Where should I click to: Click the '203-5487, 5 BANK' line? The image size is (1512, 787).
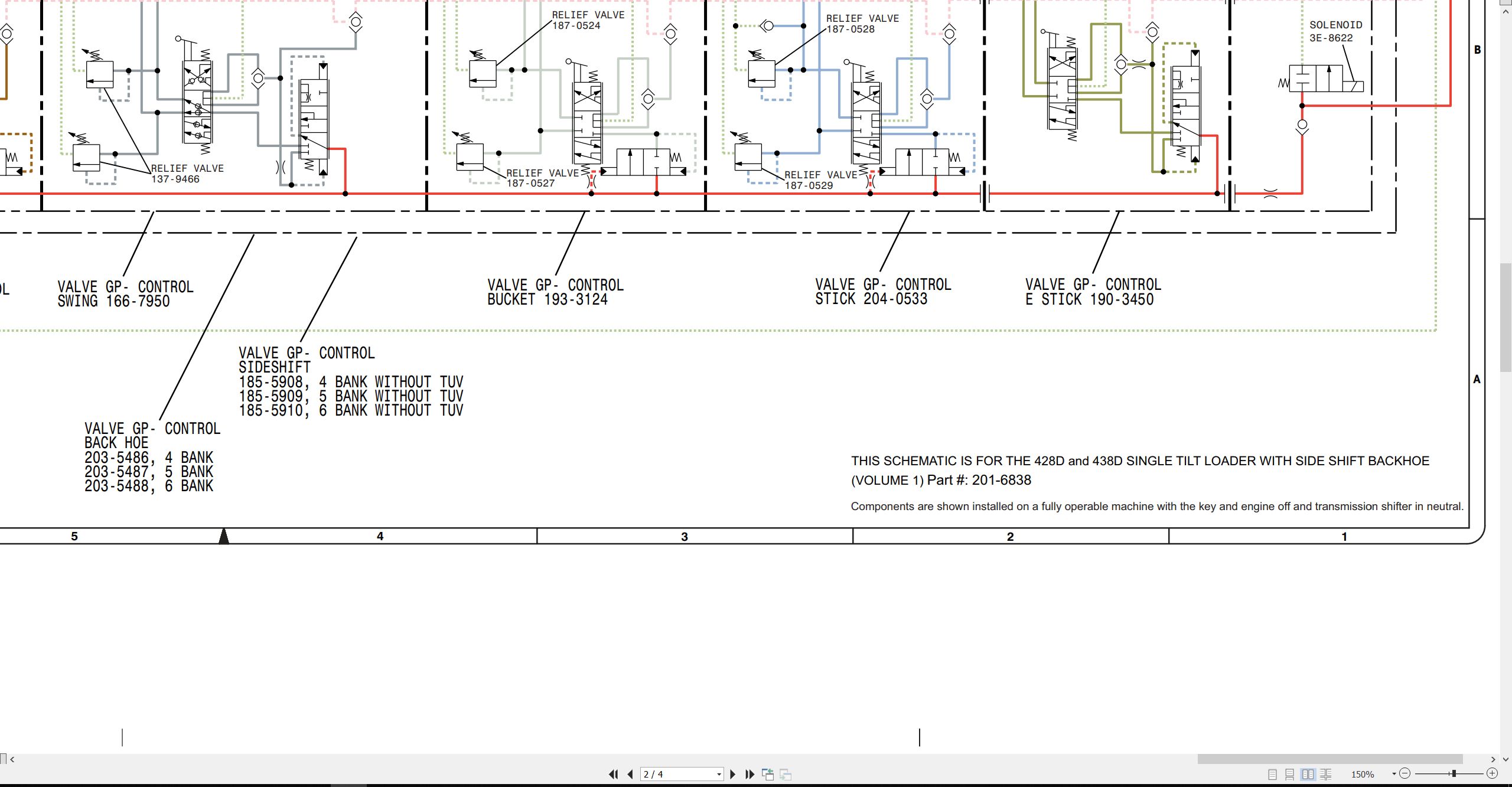(149, 471)
